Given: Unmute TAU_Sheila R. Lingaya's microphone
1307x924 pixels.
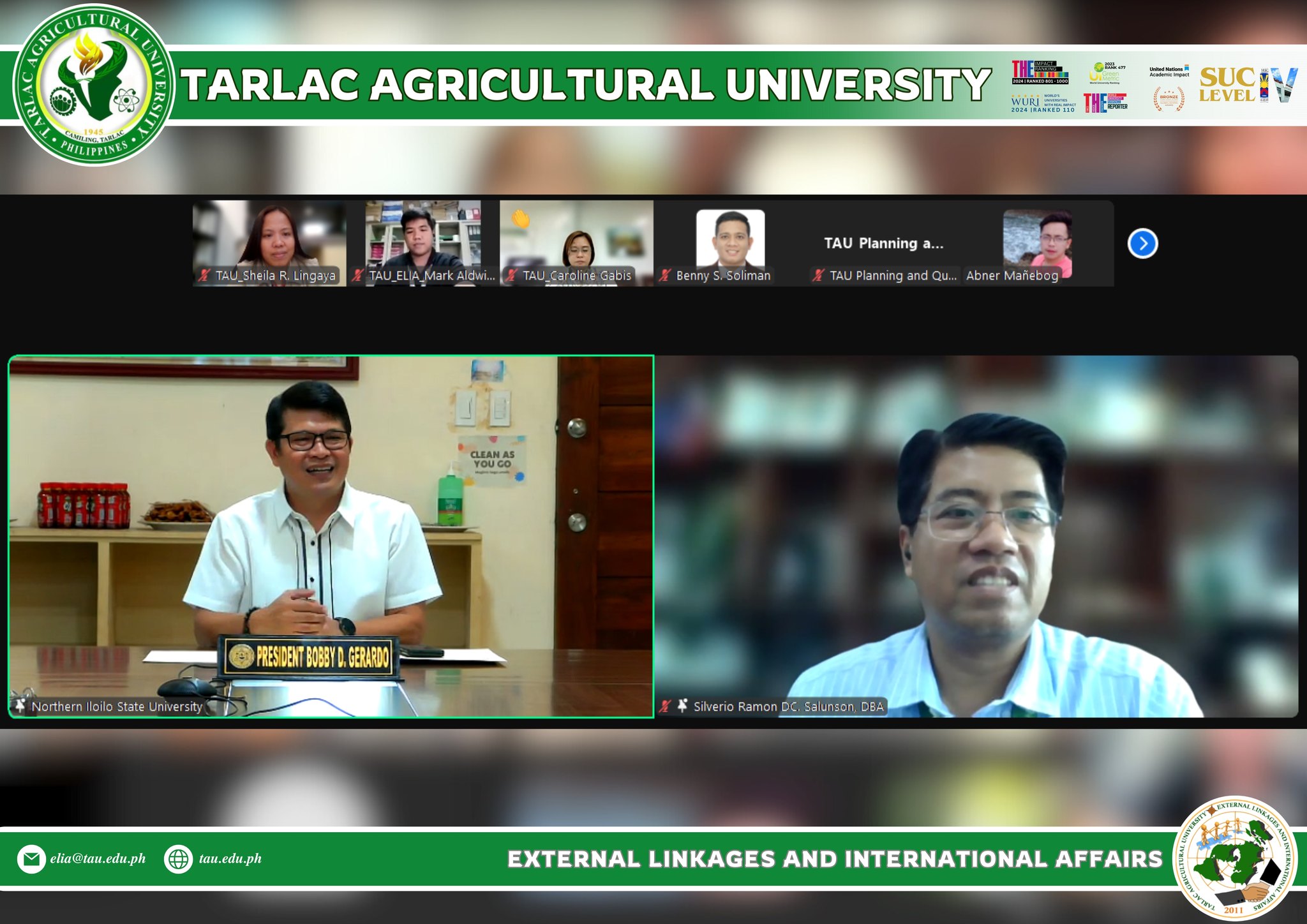Looking at the screenshot, I should pyautogui.click(x=204, y=275).
